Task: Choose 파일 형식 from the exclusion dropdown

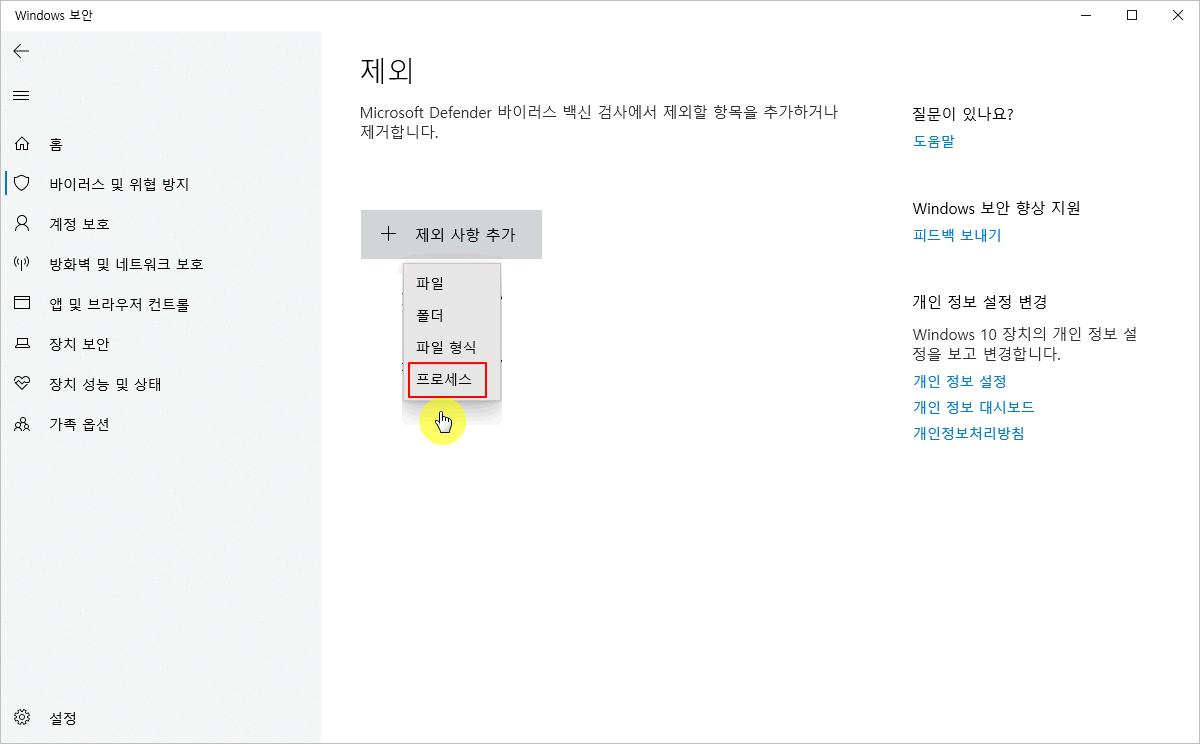Action: 452,347
